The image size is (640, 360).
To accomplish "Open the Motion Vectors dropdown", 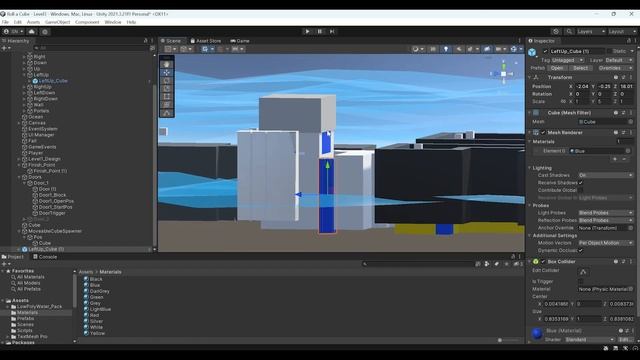I will point(606,243).
